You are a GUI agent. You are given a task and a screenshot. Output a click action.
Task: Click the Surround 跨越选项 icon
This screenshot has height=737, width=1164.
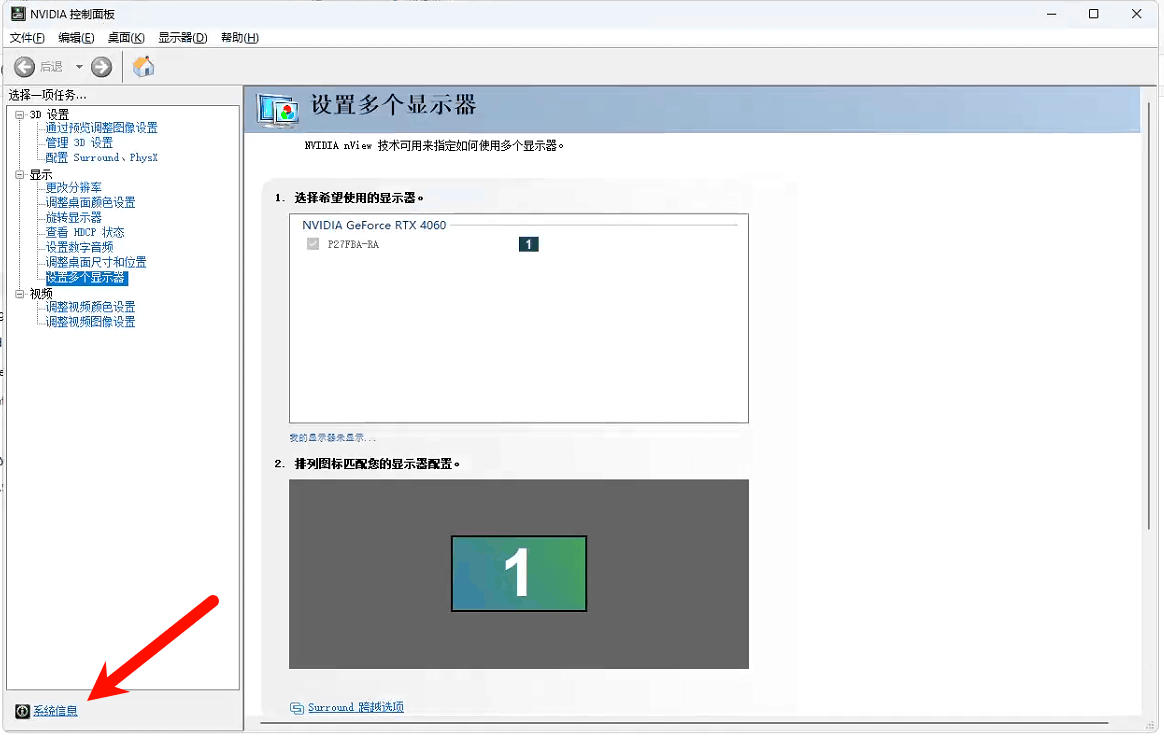[297, 708]
